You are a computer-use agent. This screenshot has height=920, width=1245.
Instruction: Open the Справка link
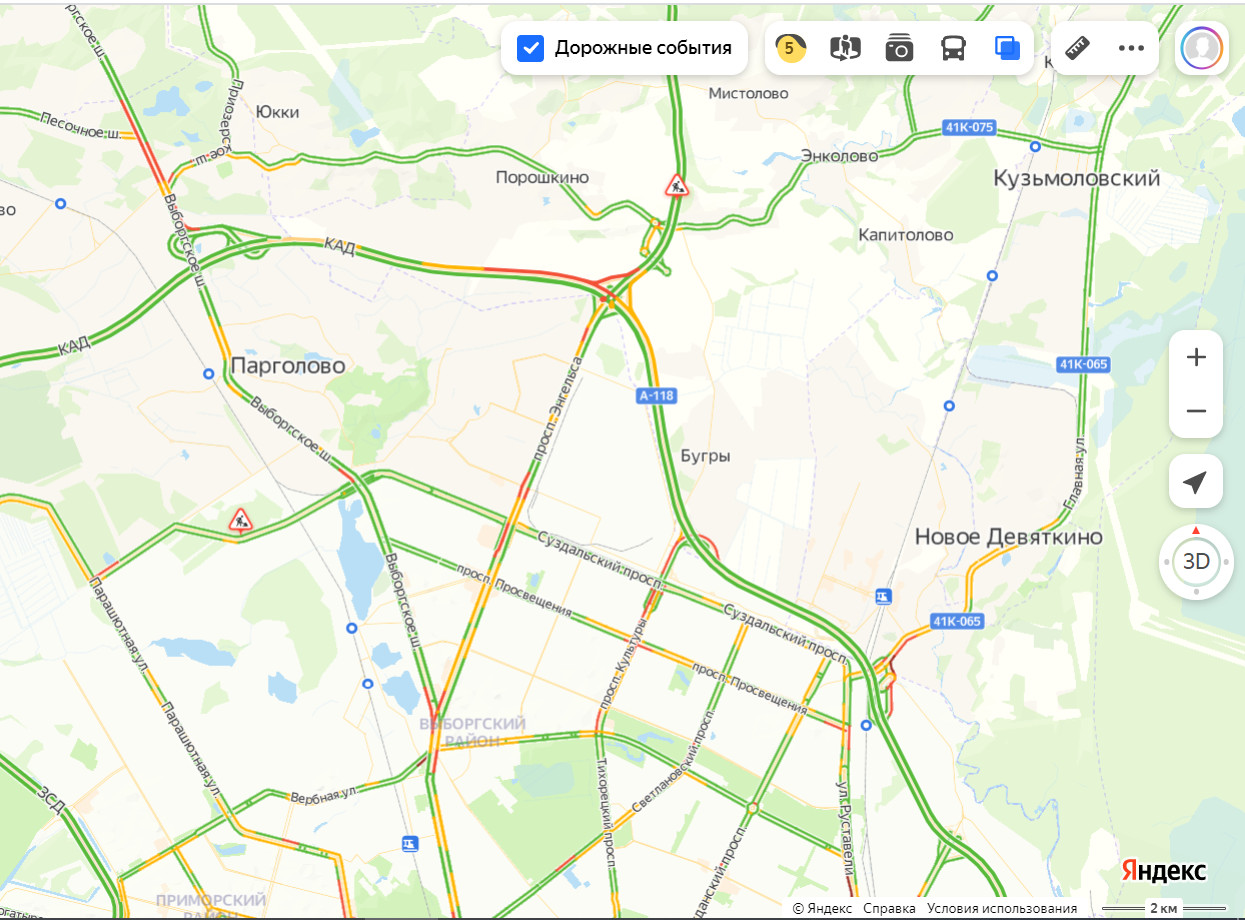pos(889,908)
